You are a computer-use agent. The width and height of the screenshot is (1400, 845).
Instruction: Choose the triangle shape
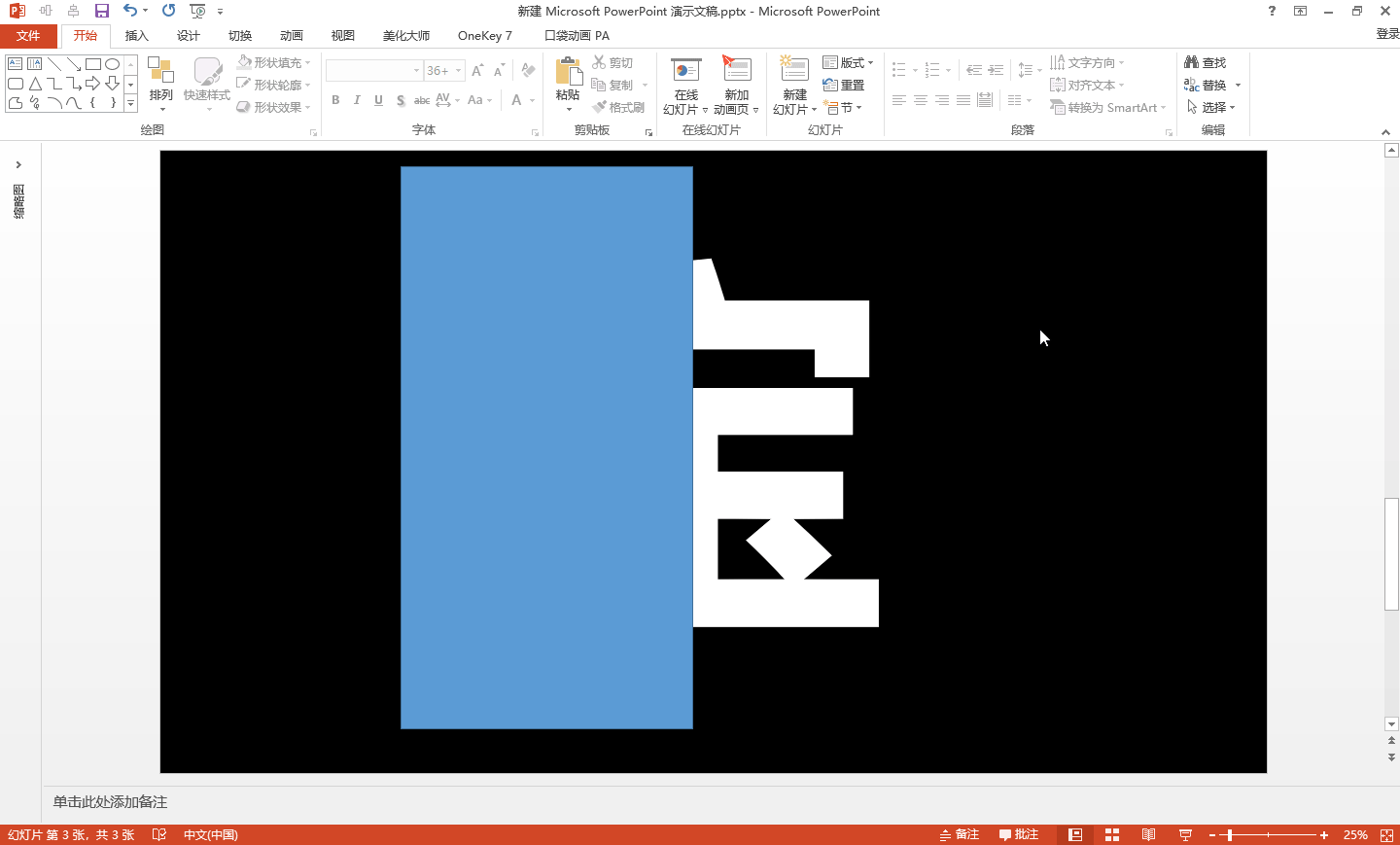click(x=34, y=84)
